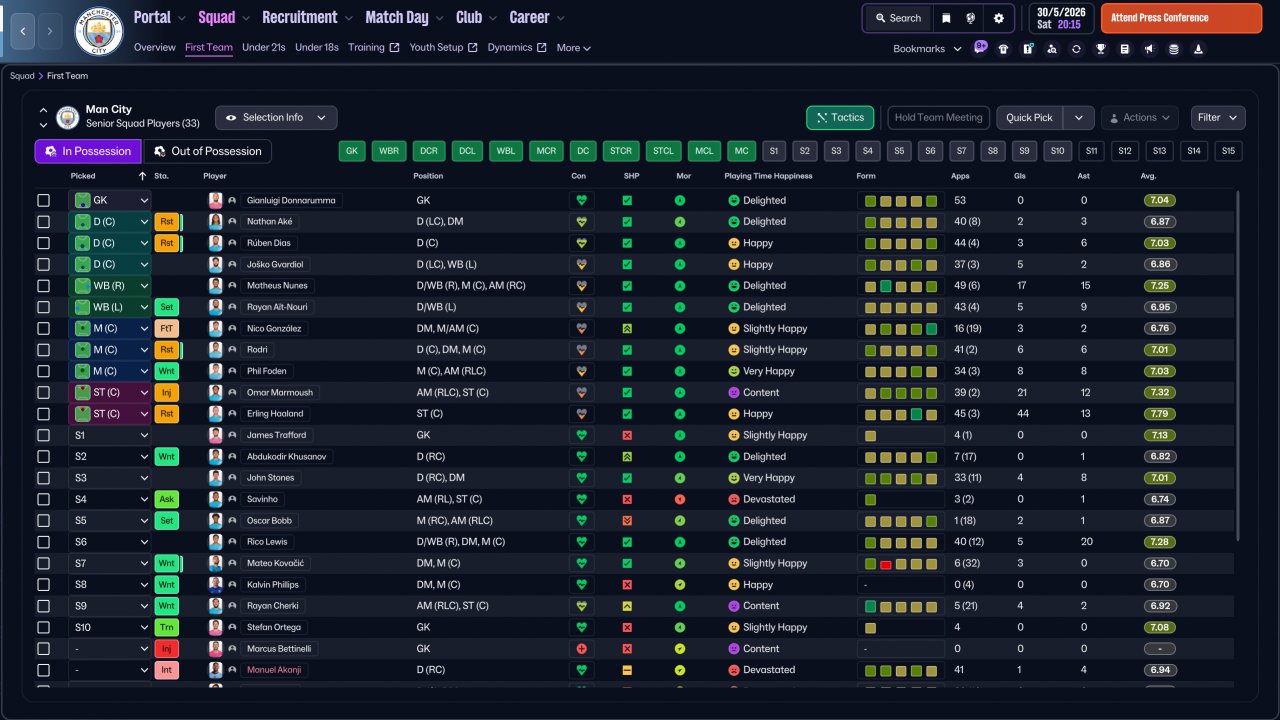Open the coins stack finances icon
Viewport: 1280px width, 720px height.
pos(1173,49)
